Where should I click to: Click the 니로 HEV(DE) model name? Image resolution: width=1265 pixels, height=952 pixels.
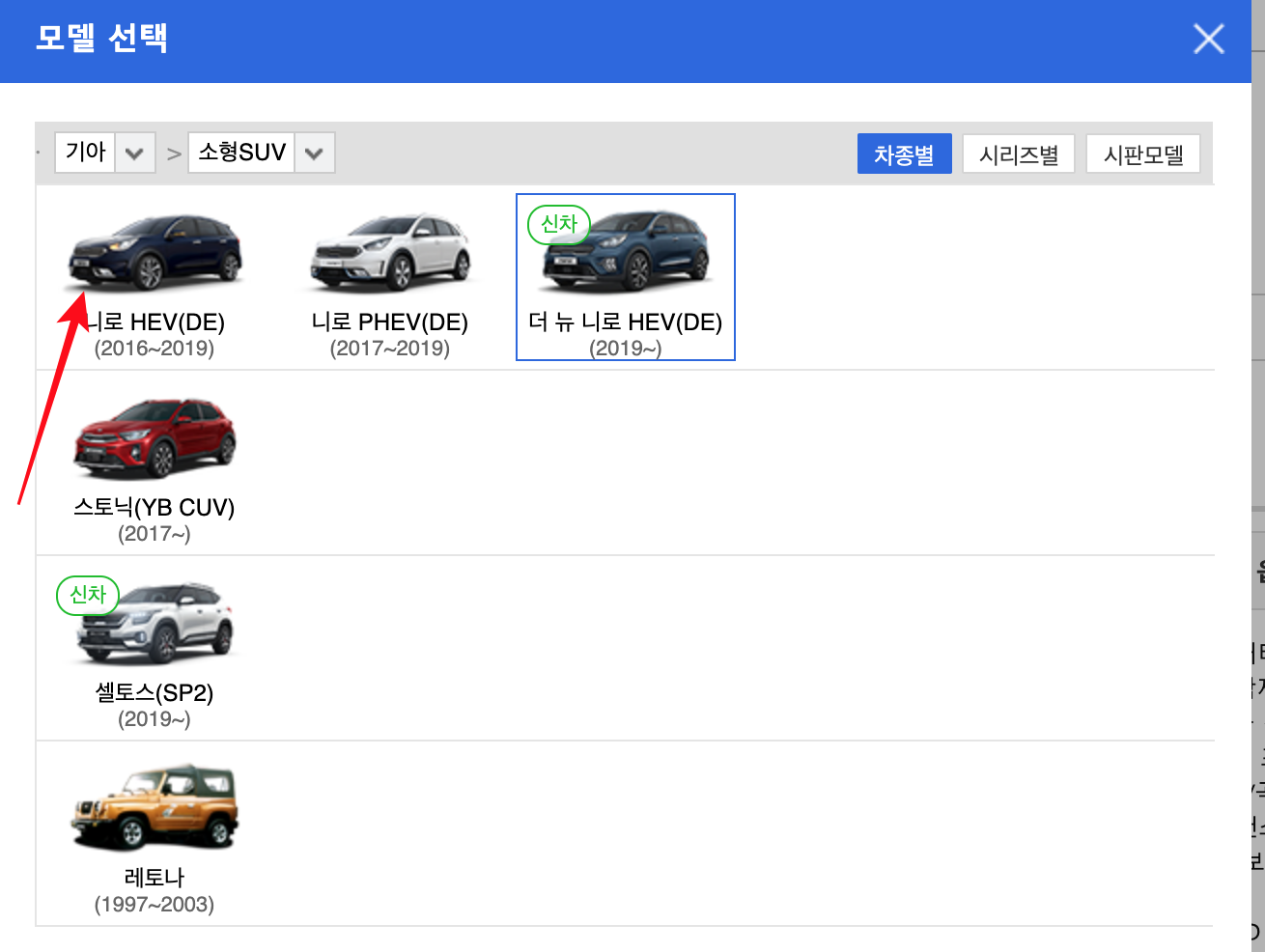pos(155,322)
